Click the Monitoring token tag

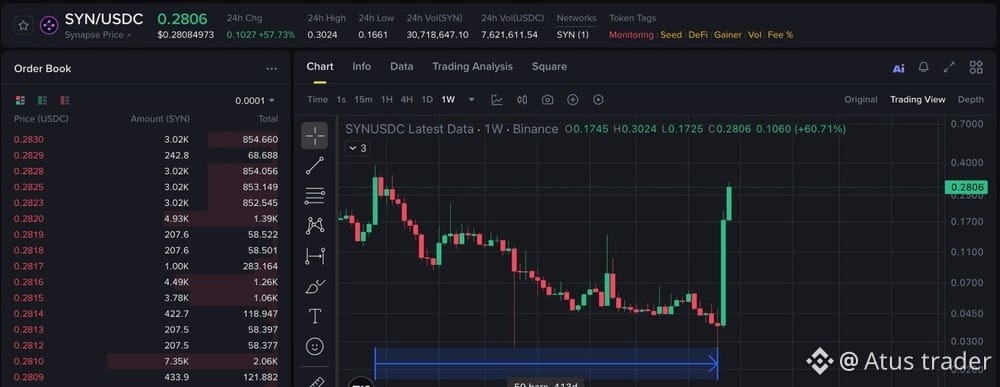click(631, 35)
